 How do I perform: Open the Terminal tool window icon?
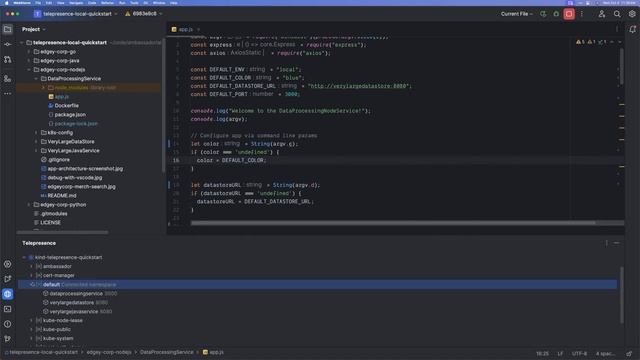click(x=7, y=309)
